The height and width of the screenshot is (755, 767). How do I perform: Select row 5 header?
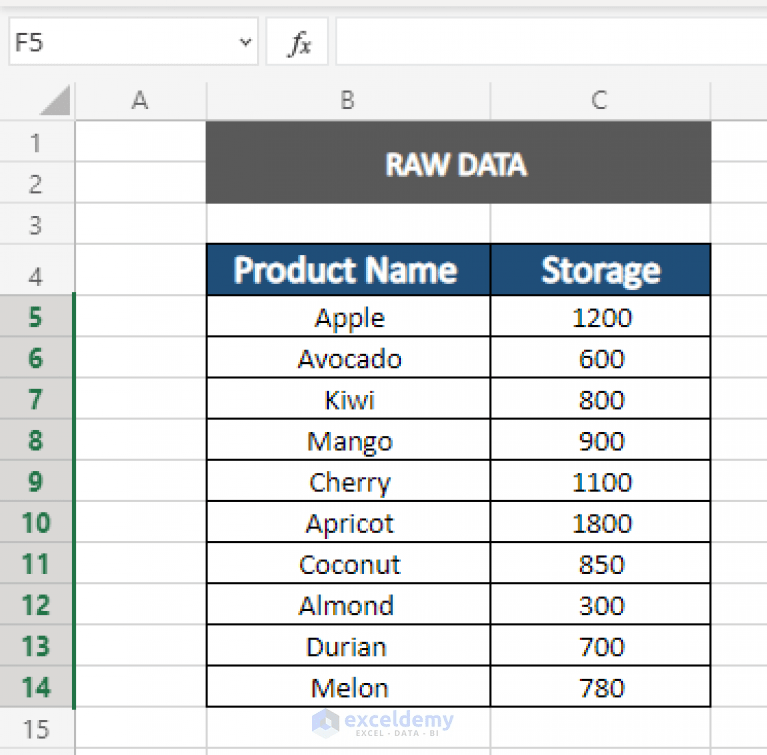coord(36,316)
